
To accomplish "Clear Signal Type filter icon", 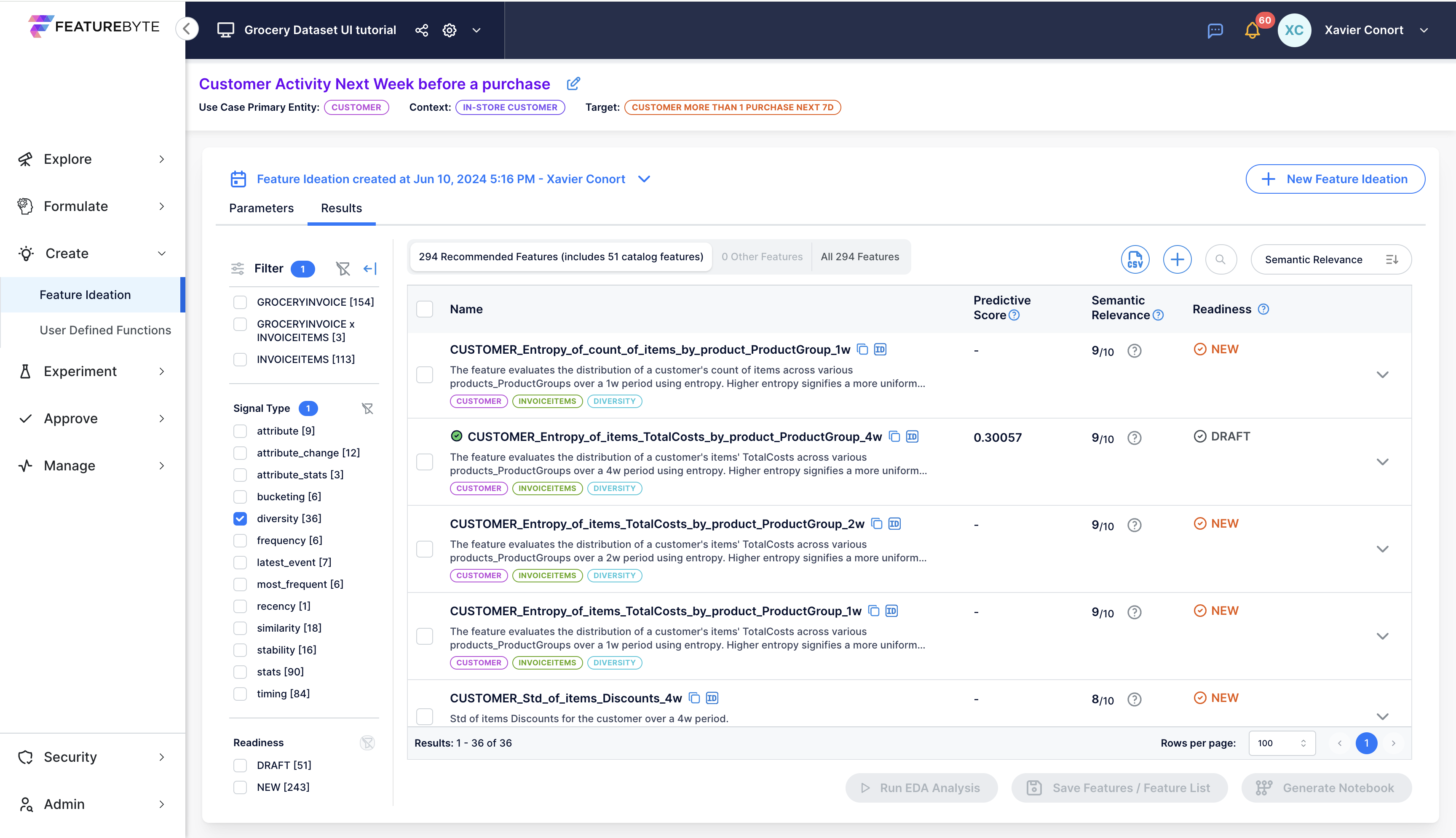I will 367,408.
